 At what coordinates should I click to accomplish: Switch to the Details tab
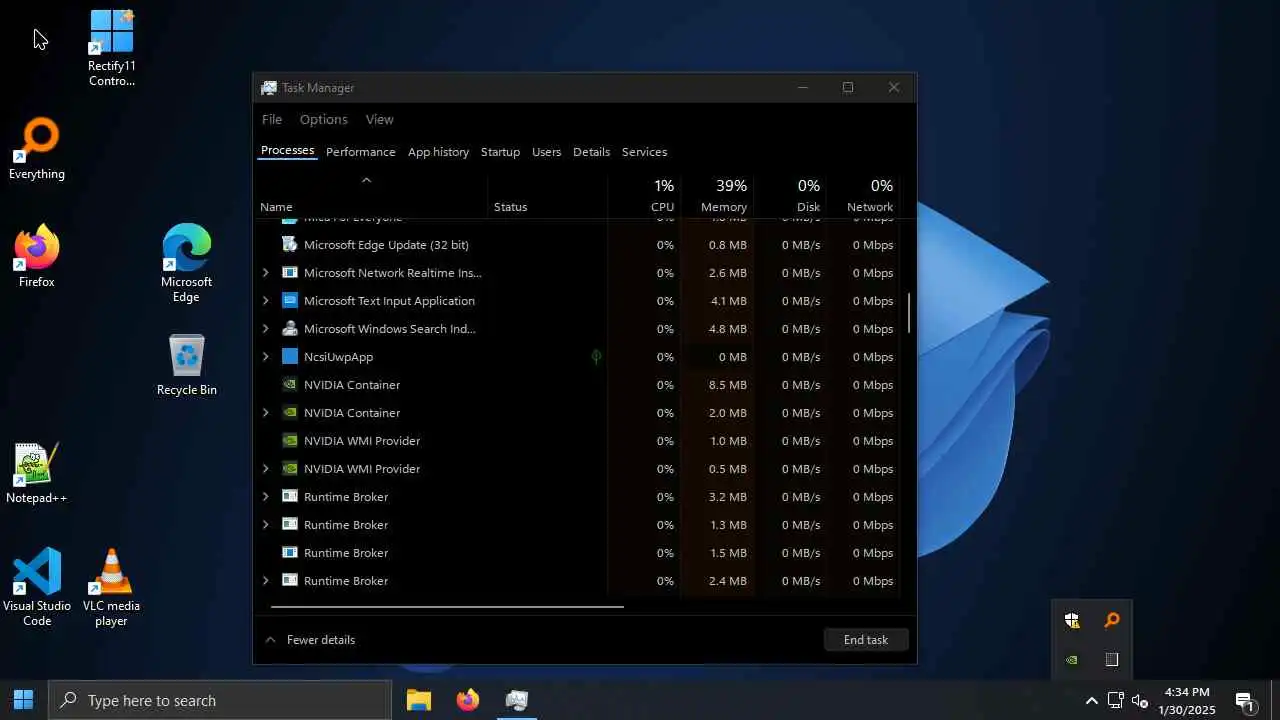591,152
